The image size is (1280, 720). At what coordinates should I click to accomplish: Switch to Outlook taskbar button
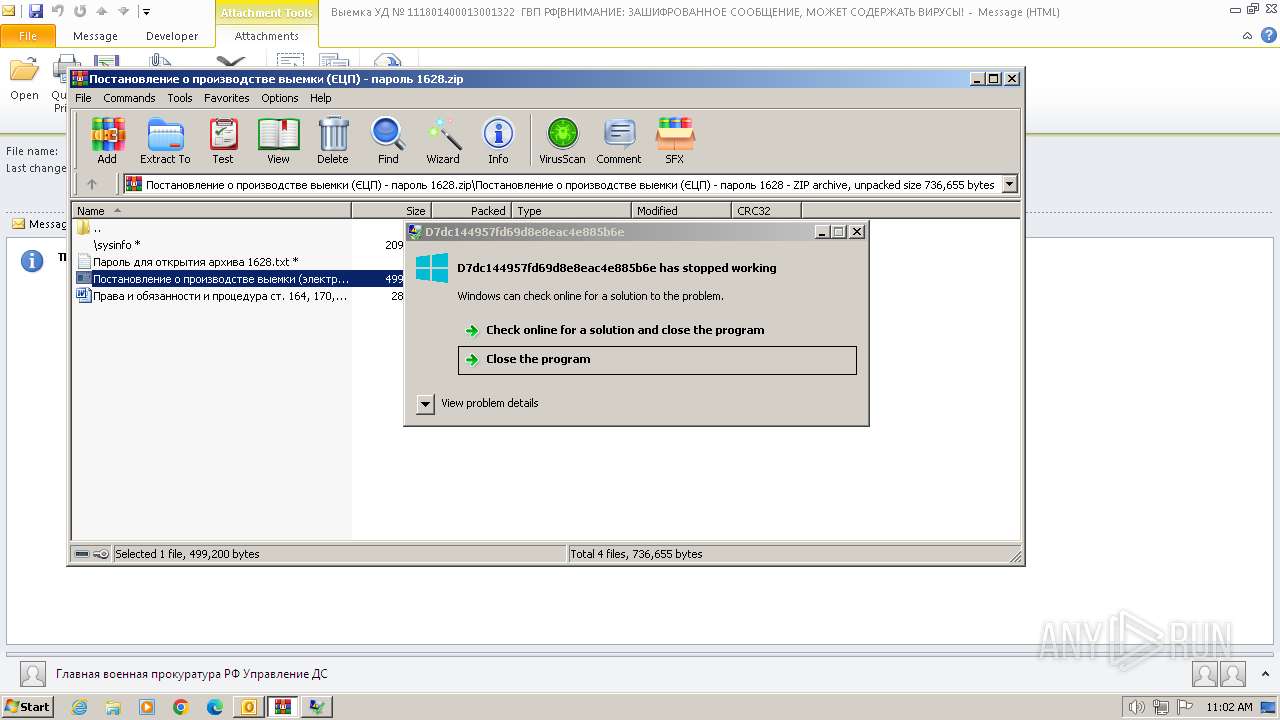tap(249, 707)
